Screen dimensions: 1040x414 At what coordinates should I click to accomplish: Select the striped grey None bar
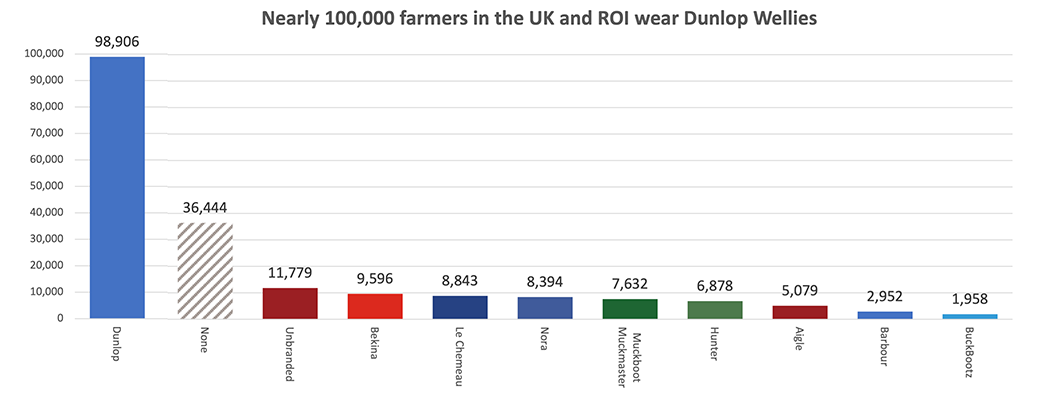204,270
